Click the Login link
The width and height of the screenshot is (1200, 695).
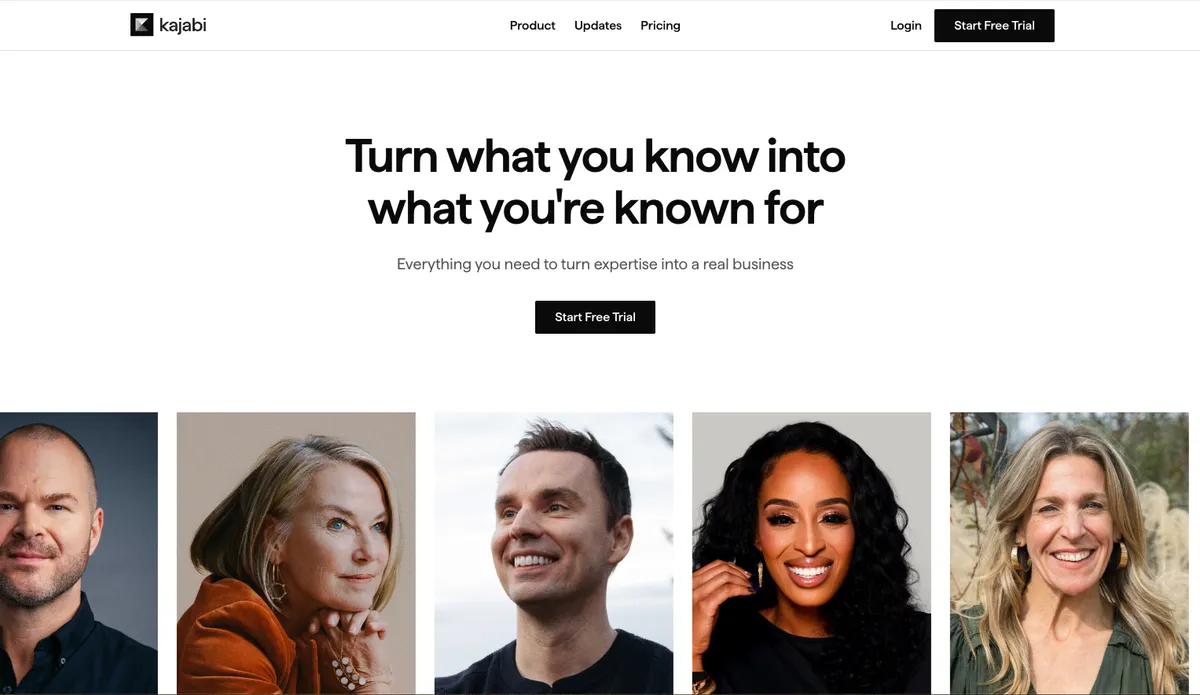click(x=906, y=26)
